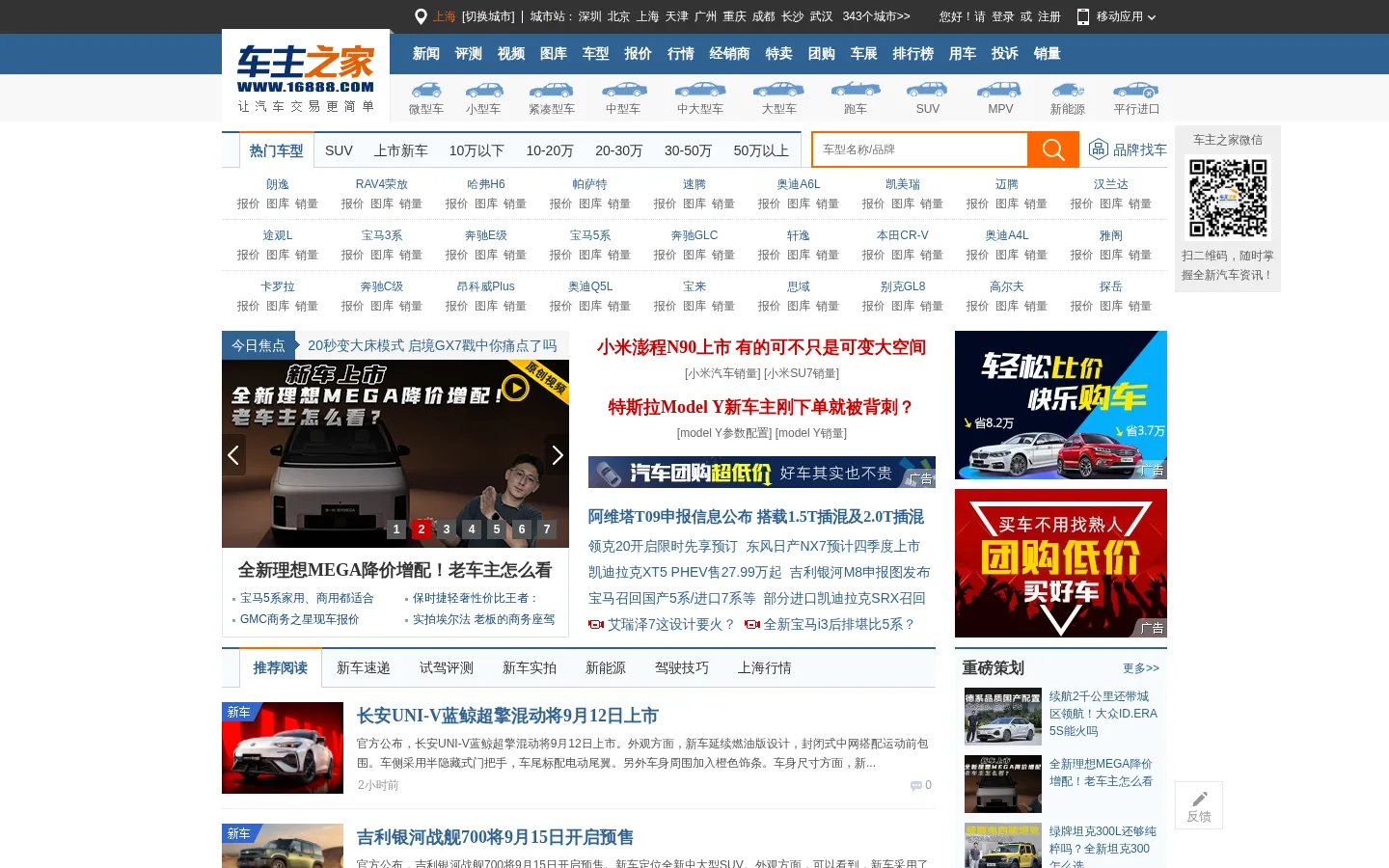Jump to carousel slide 4
Viewport: 1389px width, 868px height.
[x=472, y=529]
